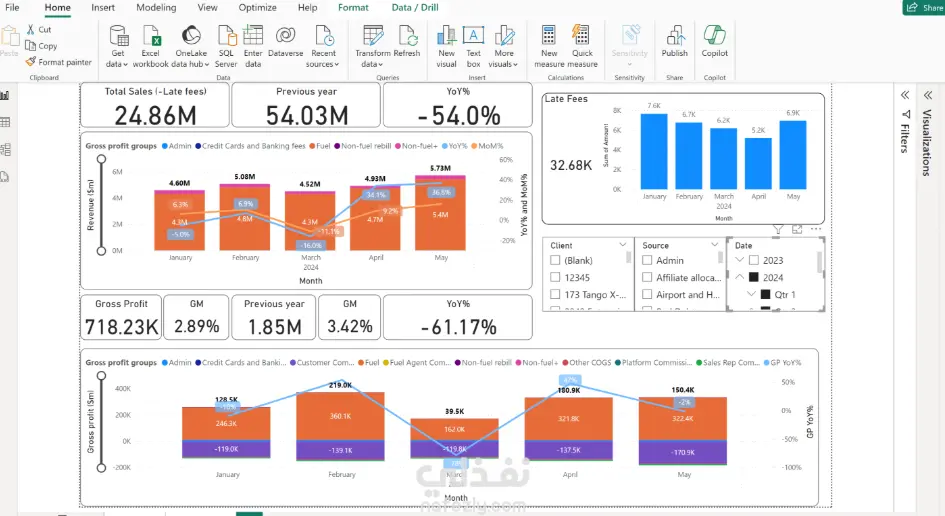This screenshot has height=516, width=945.
Task: Click the Revenue zoom slider top handle
Action: click(x=101, y=159)
